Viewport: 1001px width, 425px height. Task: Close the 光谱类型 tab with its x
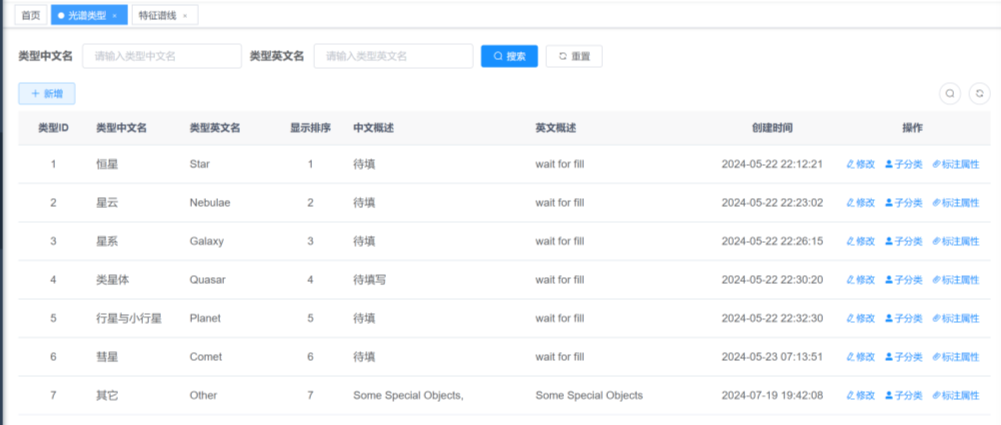click(115, 16)
